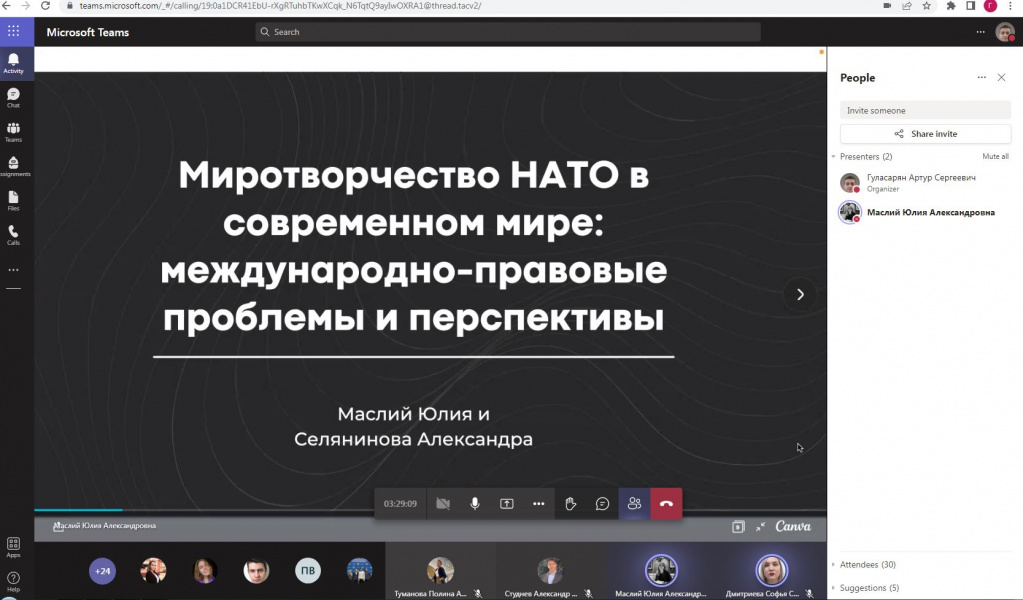Click the ПВ participant avatar
This screenshot has height=600, width=1023.
click(308, 571)
